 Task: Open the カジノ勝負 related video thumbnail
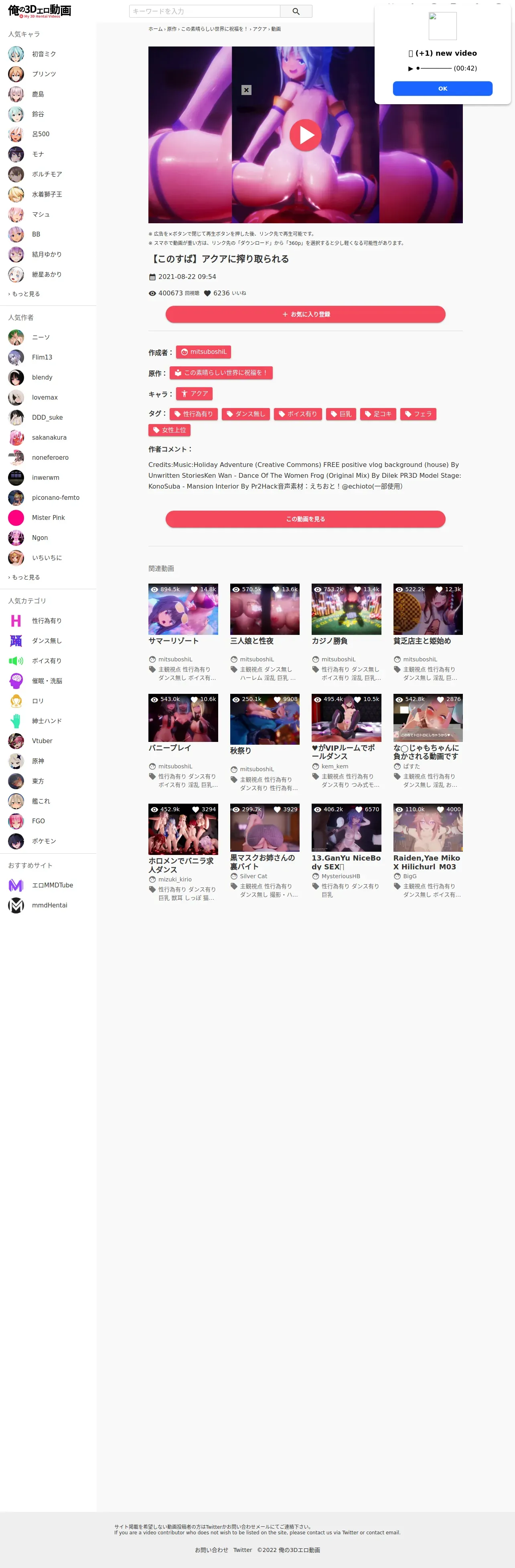pos(346,609)
